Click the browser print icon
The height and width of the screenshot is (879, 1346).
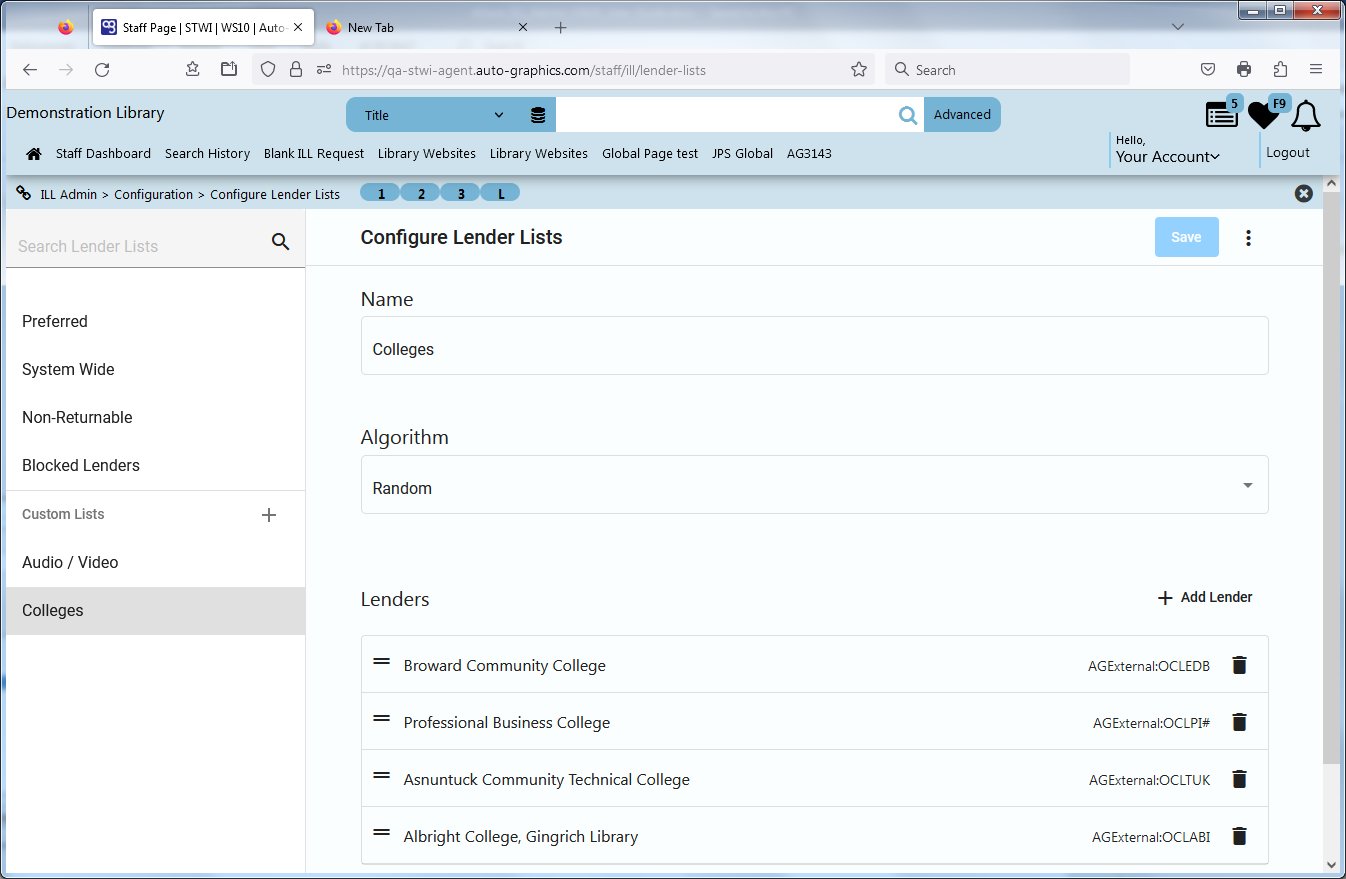click(1244, 69)
